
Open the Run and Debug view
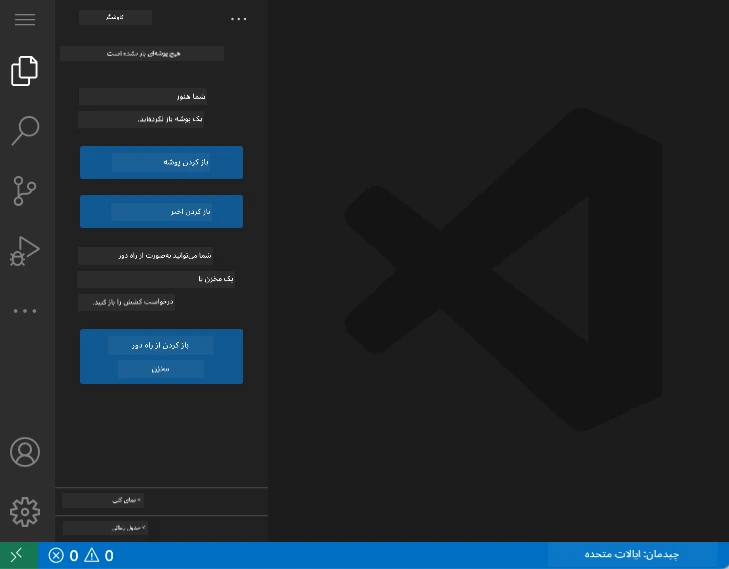pos(25,251)
